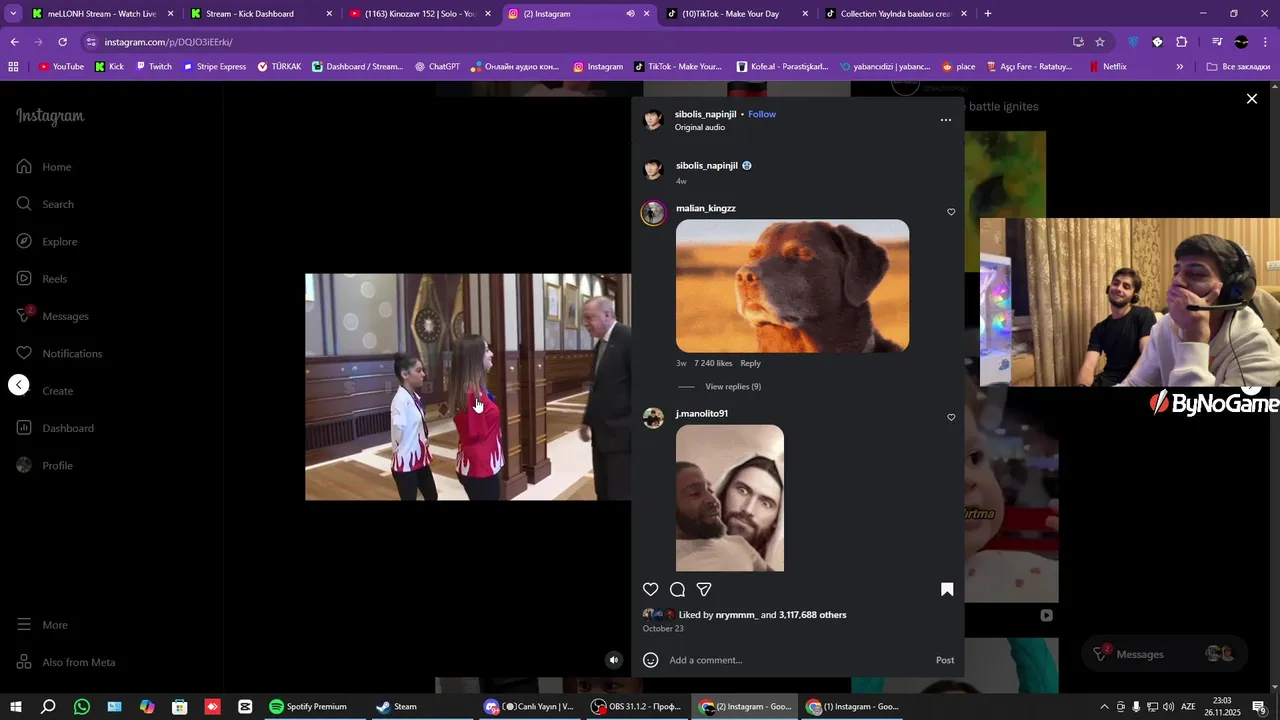The height and width of the screenshot is (720, 1280).
Task: Switch to the Collection Yayında tab
Action: point(895,14)
